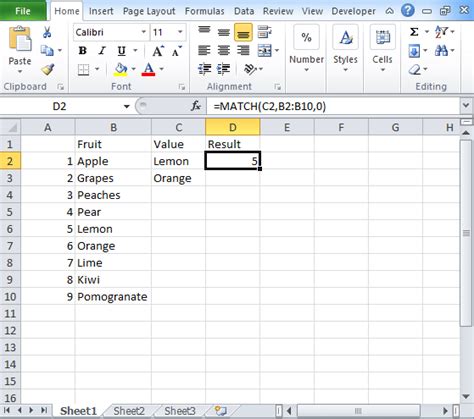Select cell C3 containing Orange

pyautogui.click(x=178, y=178)
